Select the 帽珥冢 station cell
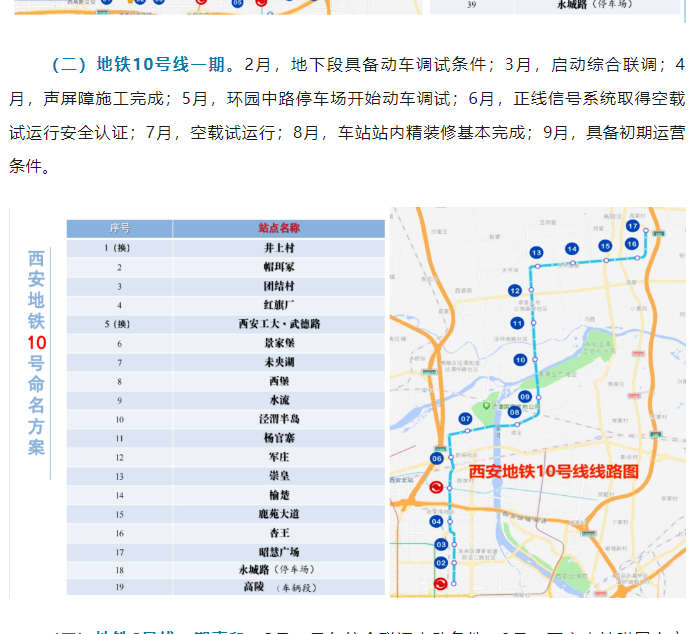Image resolution: width=698 pixels, height=634 pixels. coord(279,267)
